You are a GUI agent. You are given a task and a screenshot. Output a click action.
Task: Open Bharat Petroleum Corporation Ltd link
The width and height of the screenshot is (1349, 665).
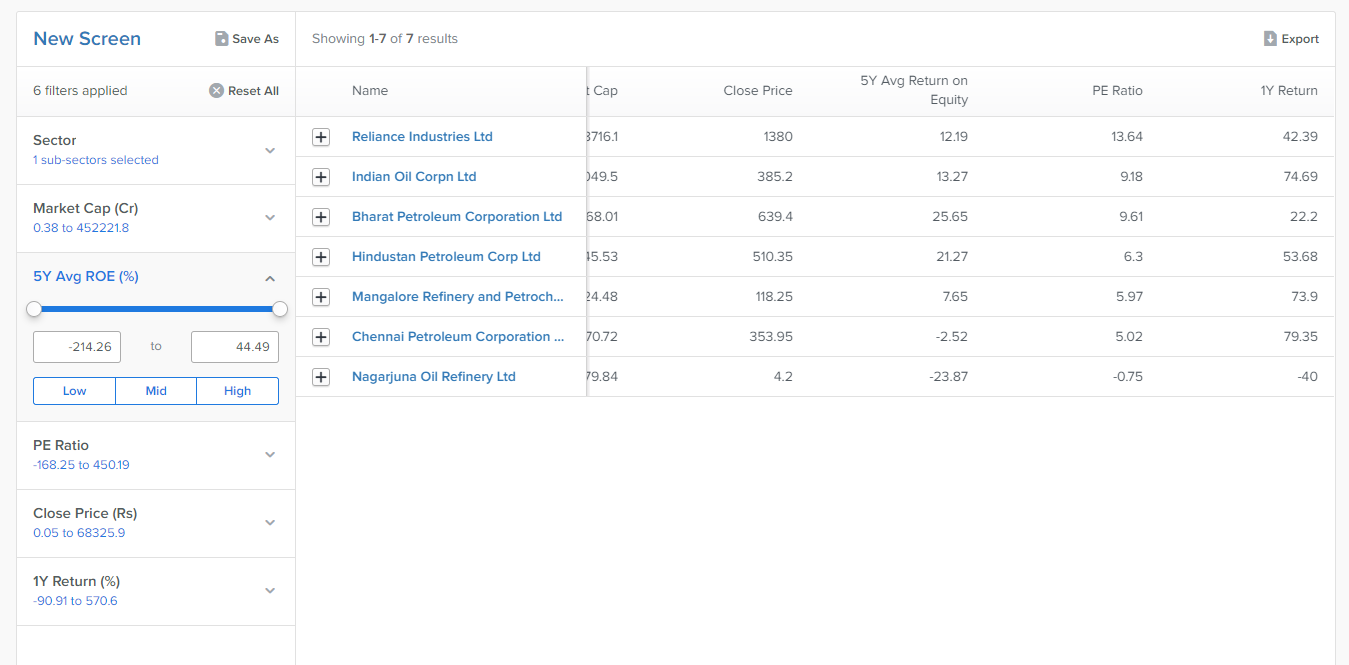(x=457, y=217)
